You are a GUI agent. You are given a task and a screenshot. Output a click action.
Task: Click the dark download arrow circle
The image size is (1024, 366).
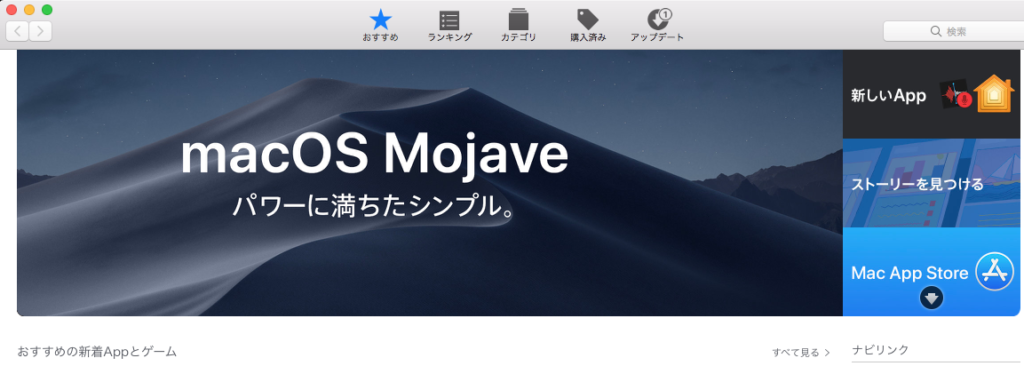tap(931, 299)
